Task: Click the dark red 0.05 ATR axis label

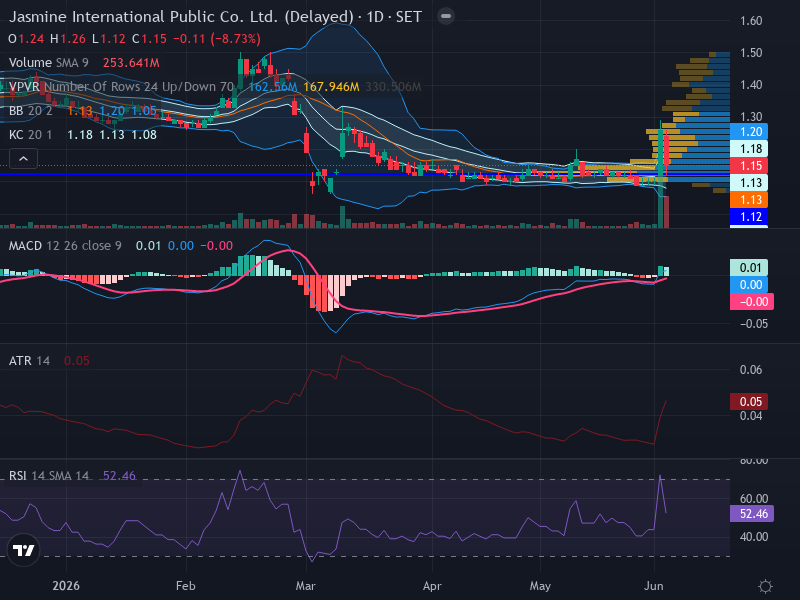Action: coord(749,402)
